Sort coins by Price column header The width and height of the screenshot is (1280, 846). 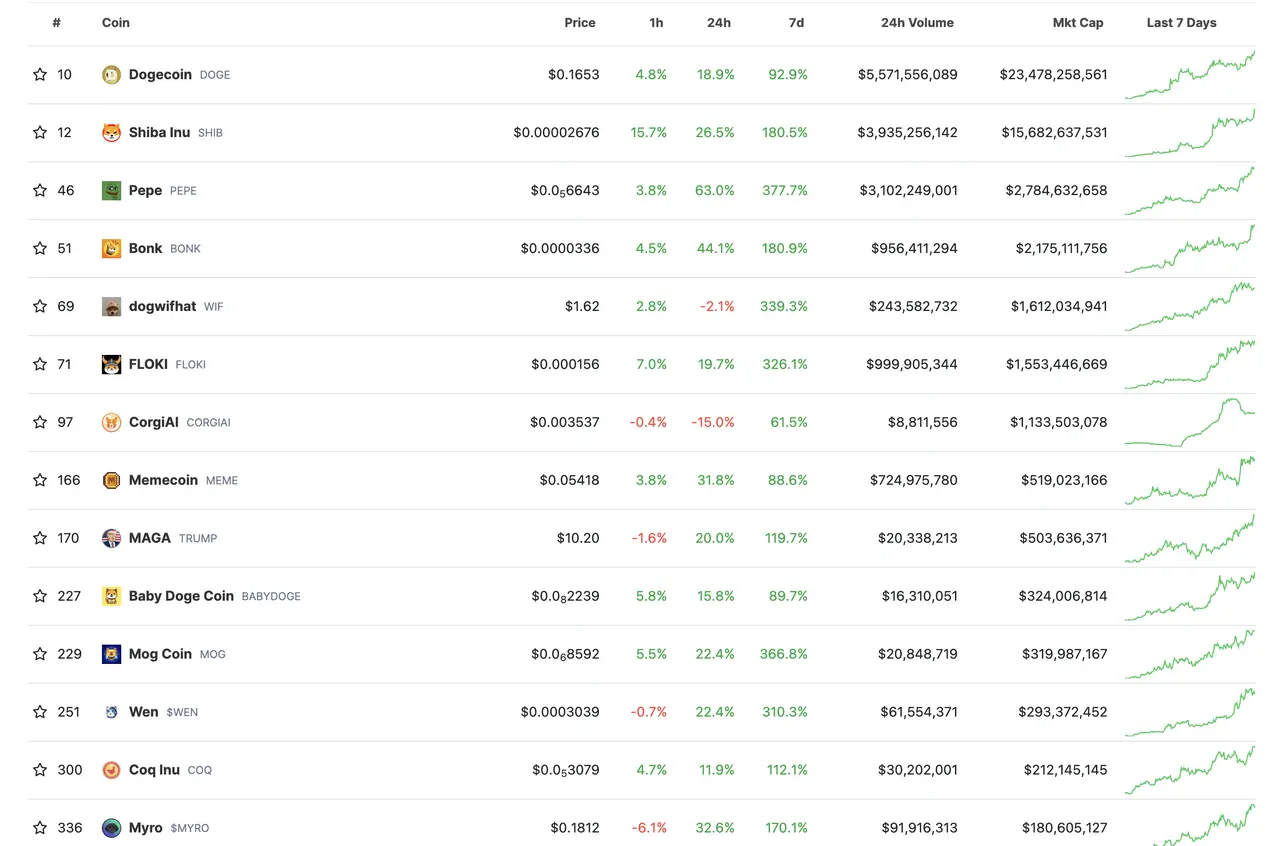pos(579,23)
